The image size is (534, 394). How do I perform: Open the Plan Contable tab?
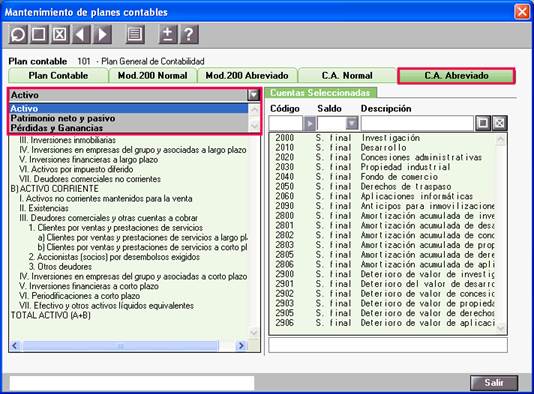58,76
